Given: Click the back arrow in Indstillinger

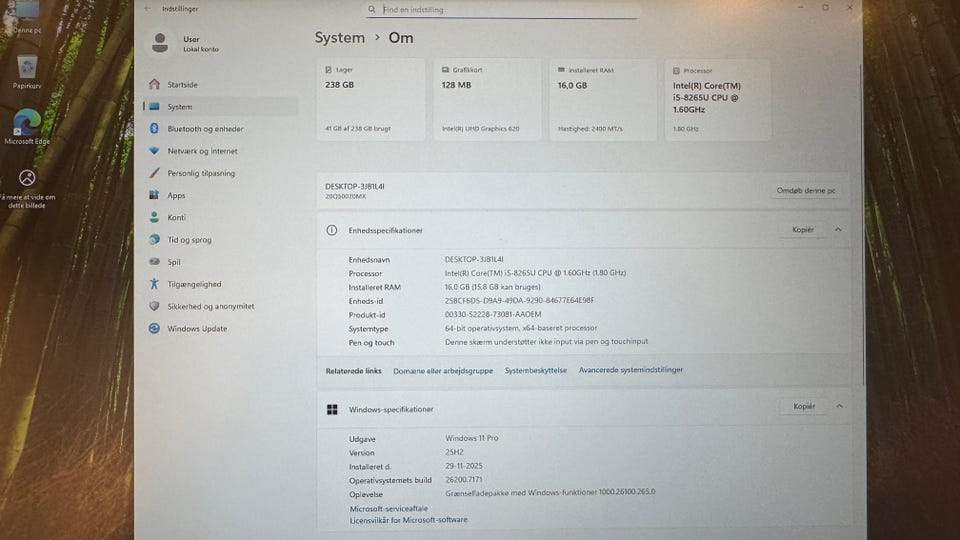Looking at the screenshot, I should pyautogui.click(x=148, y=9).
